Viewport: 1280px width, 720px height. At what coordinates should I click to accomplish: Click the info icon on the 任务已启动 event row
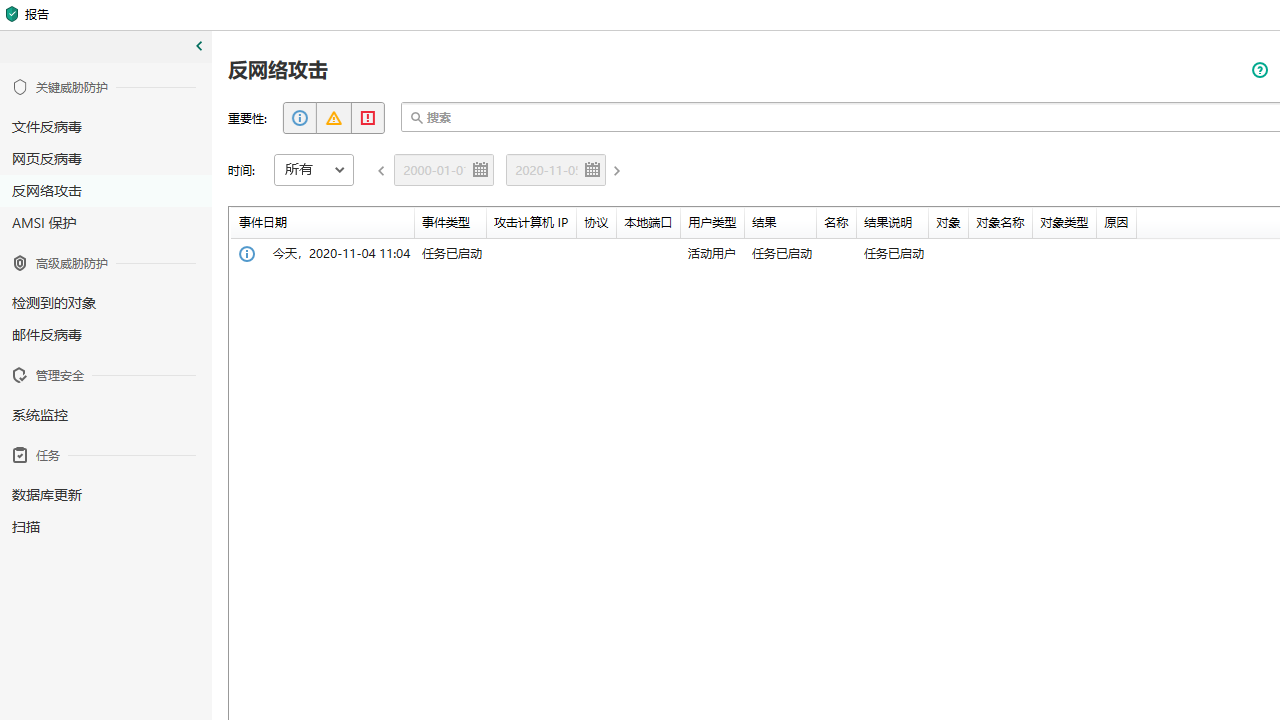(x=247, y=254)
